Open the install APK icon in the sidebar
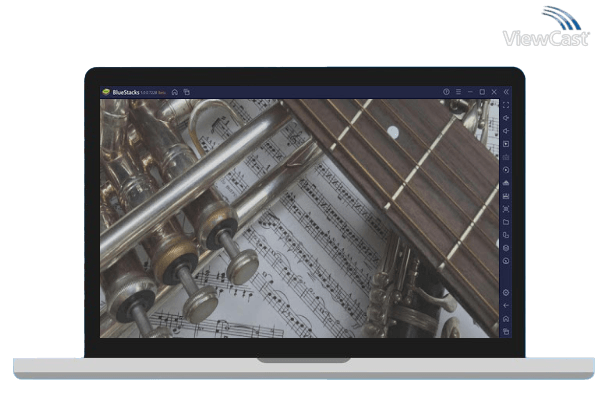The width and height of the screenshot is (602, 414). [x=506, y=196]
